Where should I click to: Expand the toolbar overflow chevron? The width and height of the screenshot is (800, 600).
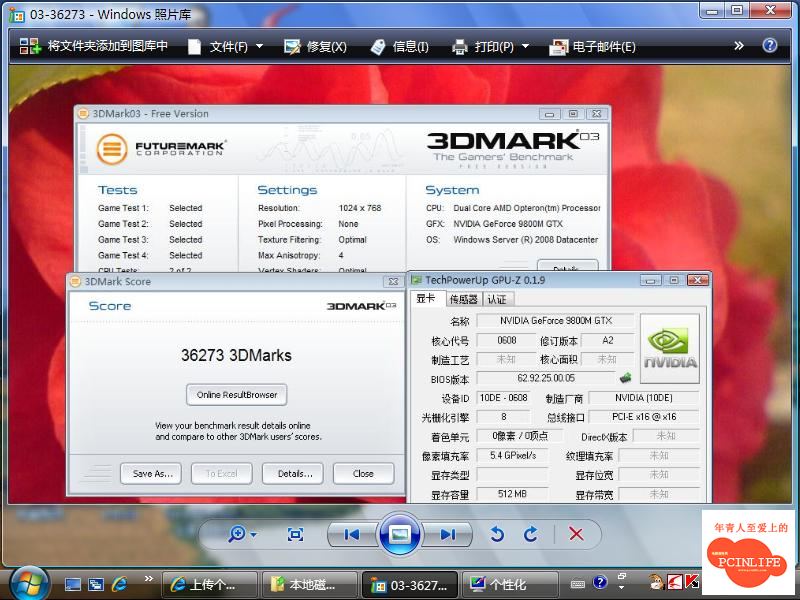point(738,46)
